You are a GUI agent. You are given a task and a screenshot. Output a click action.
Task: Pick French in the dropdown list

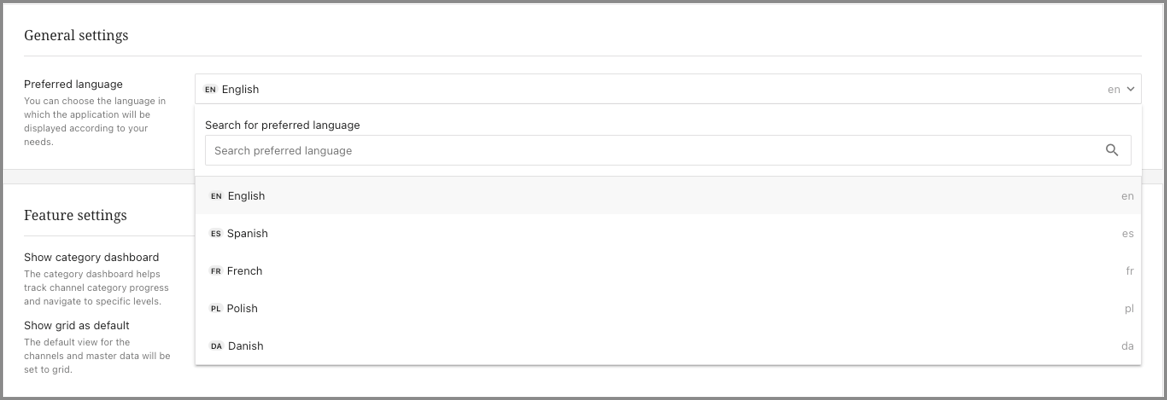point(668,271)
